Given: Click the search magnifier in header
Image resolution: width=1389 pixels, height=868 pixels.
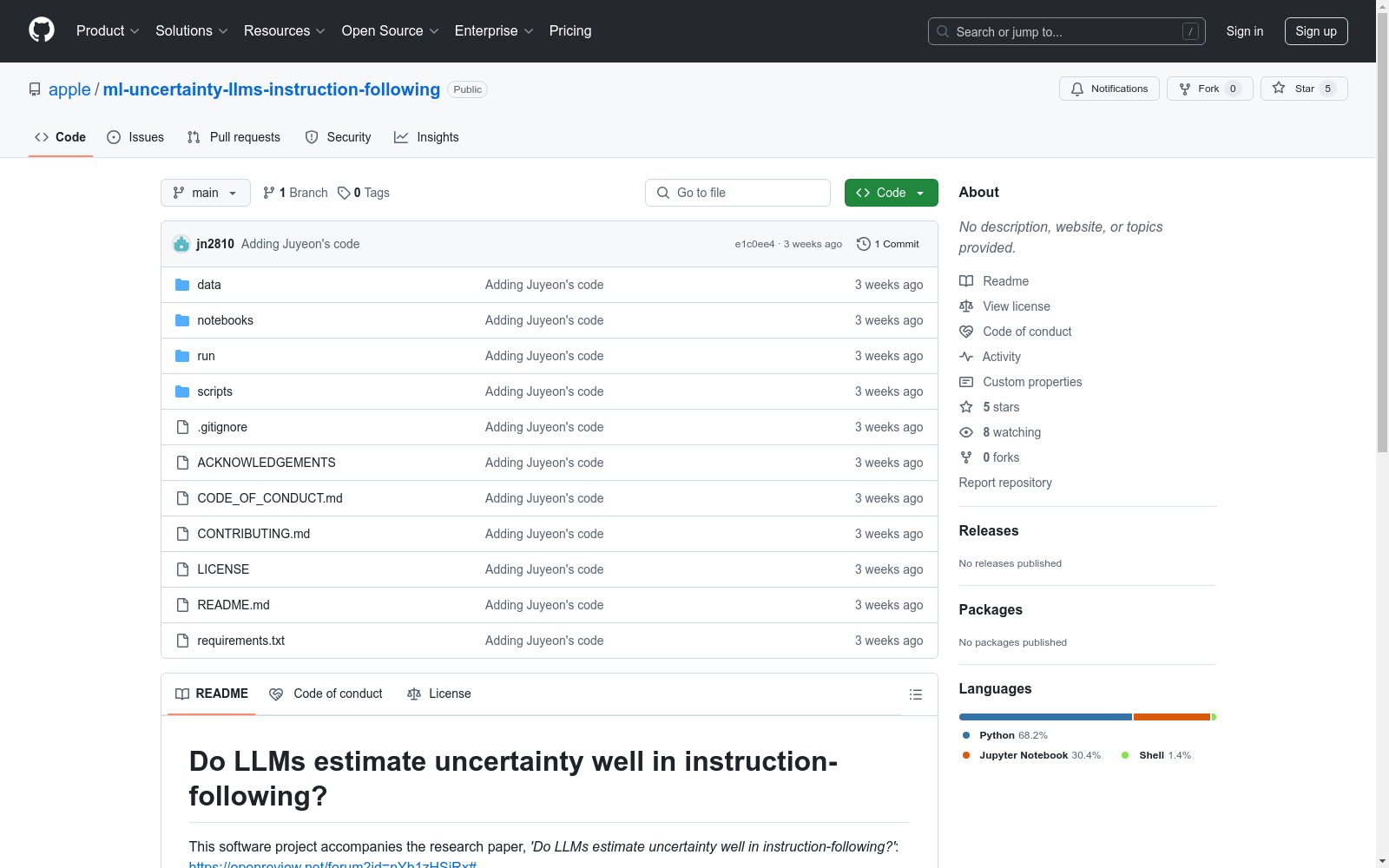Looking at the screenshot, I should click(943, 31).
